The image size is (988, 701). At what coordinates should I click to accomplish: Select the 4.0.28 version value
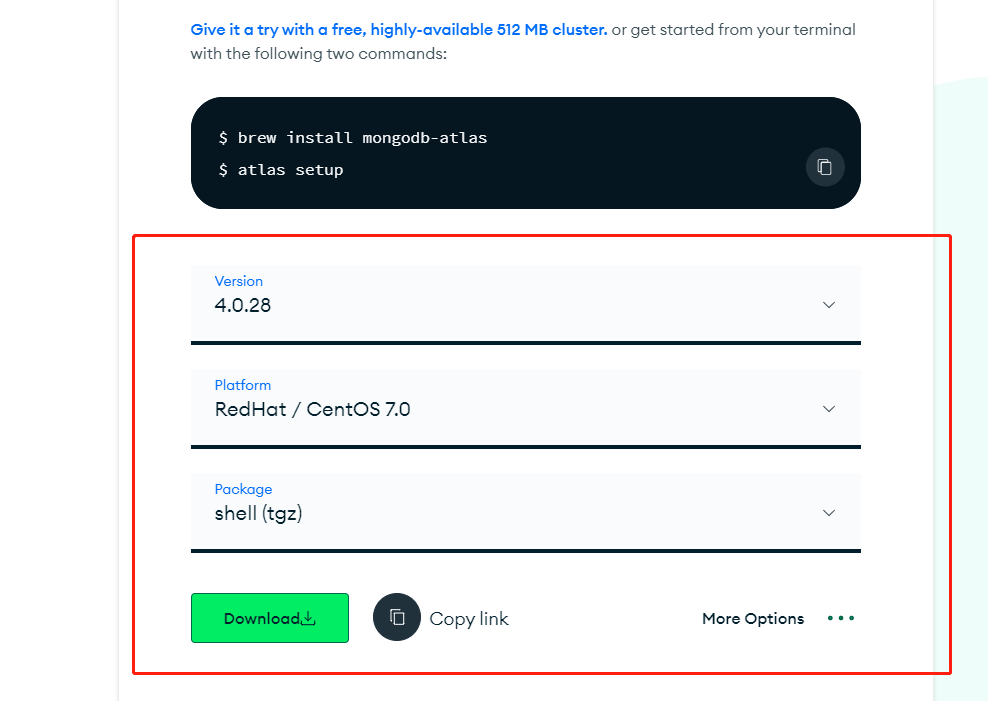click(x=243, y=305)
